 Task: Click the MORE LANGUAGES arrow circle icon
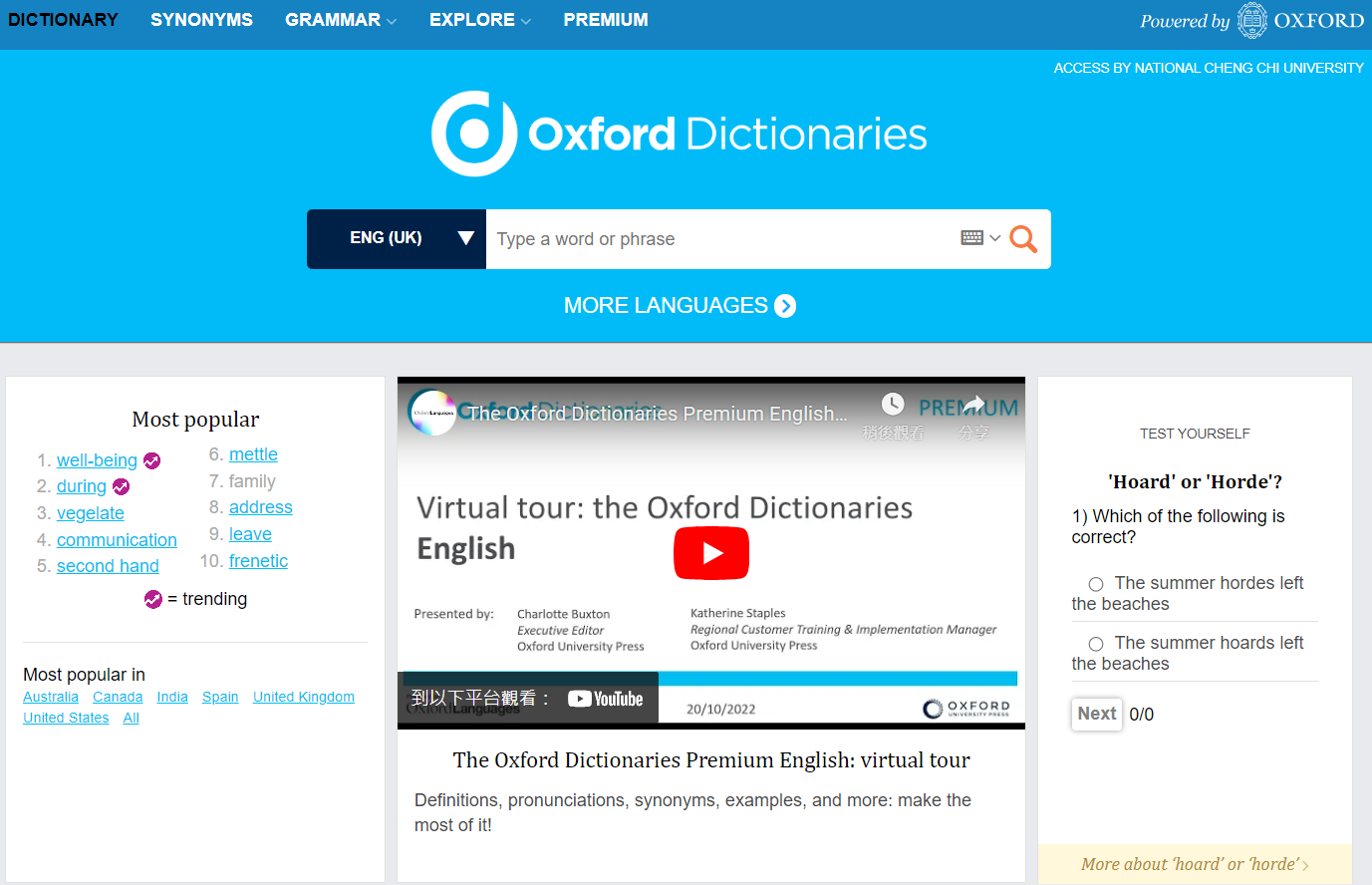click(x=785, y=306)
